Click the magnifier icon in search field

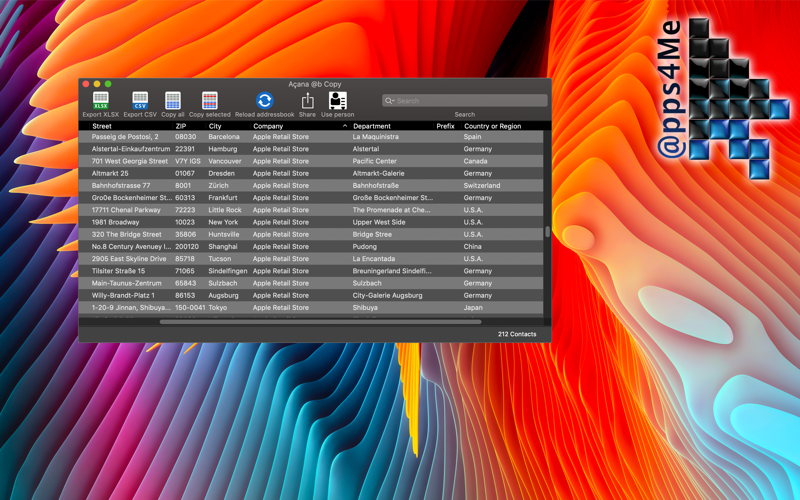click(389, 101)
